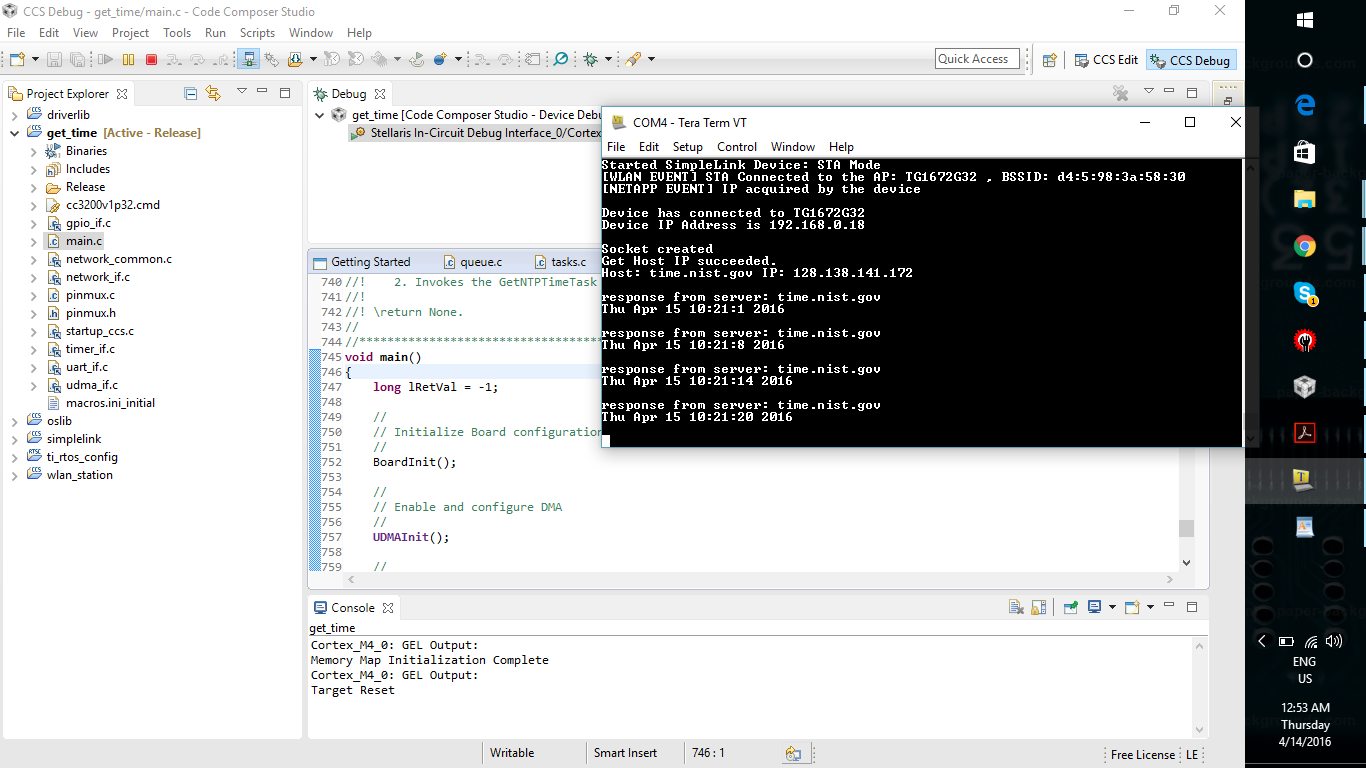Image resolution: width=1366 pixels, height=768 pixels.
Task: Open Microsoft Edge from the taskbar
Action: [x=1304, y=104]
